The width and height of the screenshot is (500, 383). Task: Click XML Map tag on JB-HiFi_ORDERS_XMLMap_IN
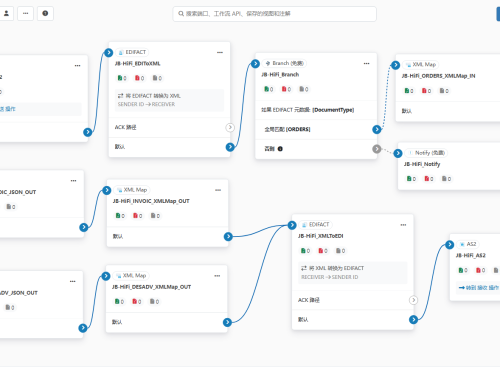tap(421, 65)
